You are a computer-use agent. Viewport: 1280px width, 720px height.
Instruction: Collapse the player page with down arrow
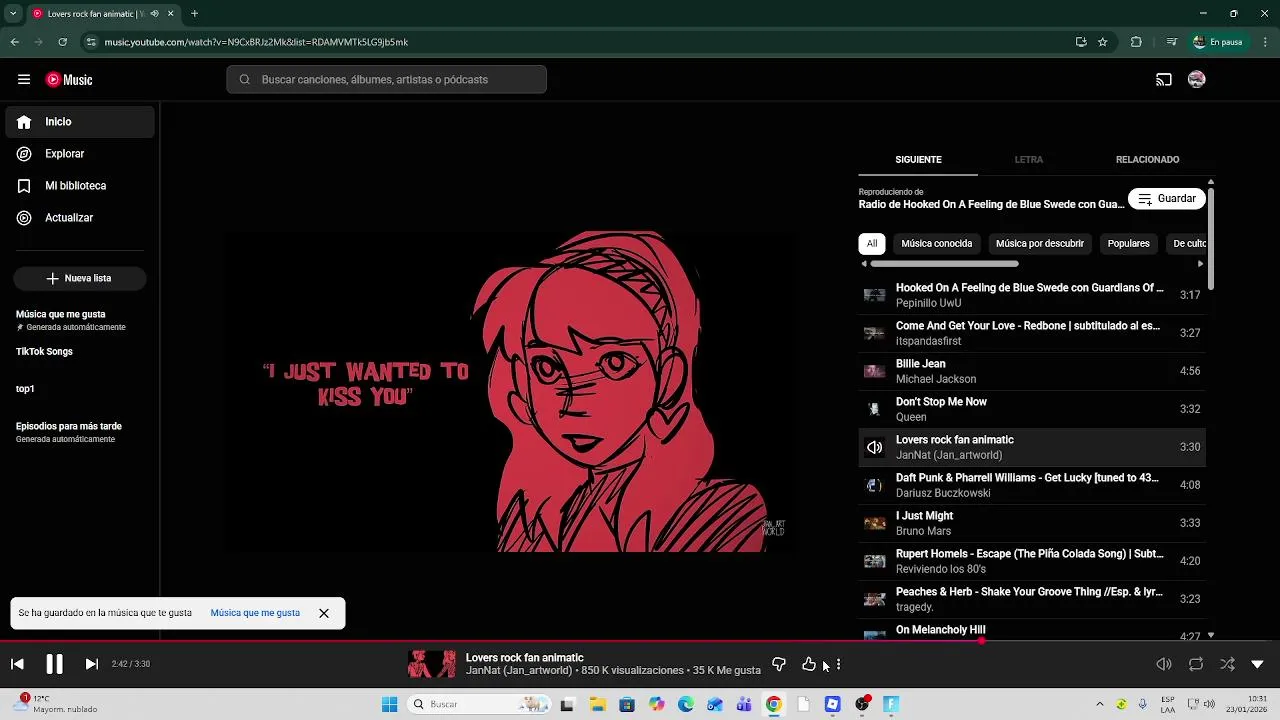click(1258, 664)
